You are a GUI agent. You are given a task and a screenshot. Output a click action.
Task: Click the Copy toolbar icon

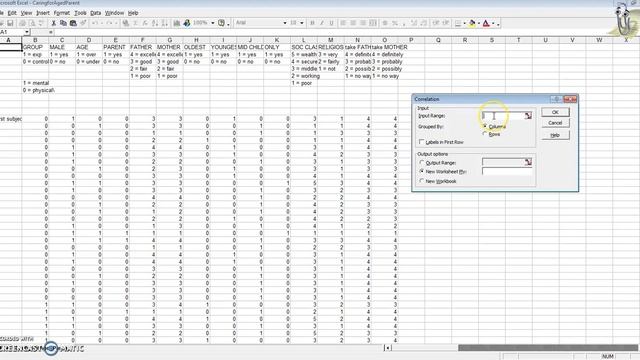[63, 23]
